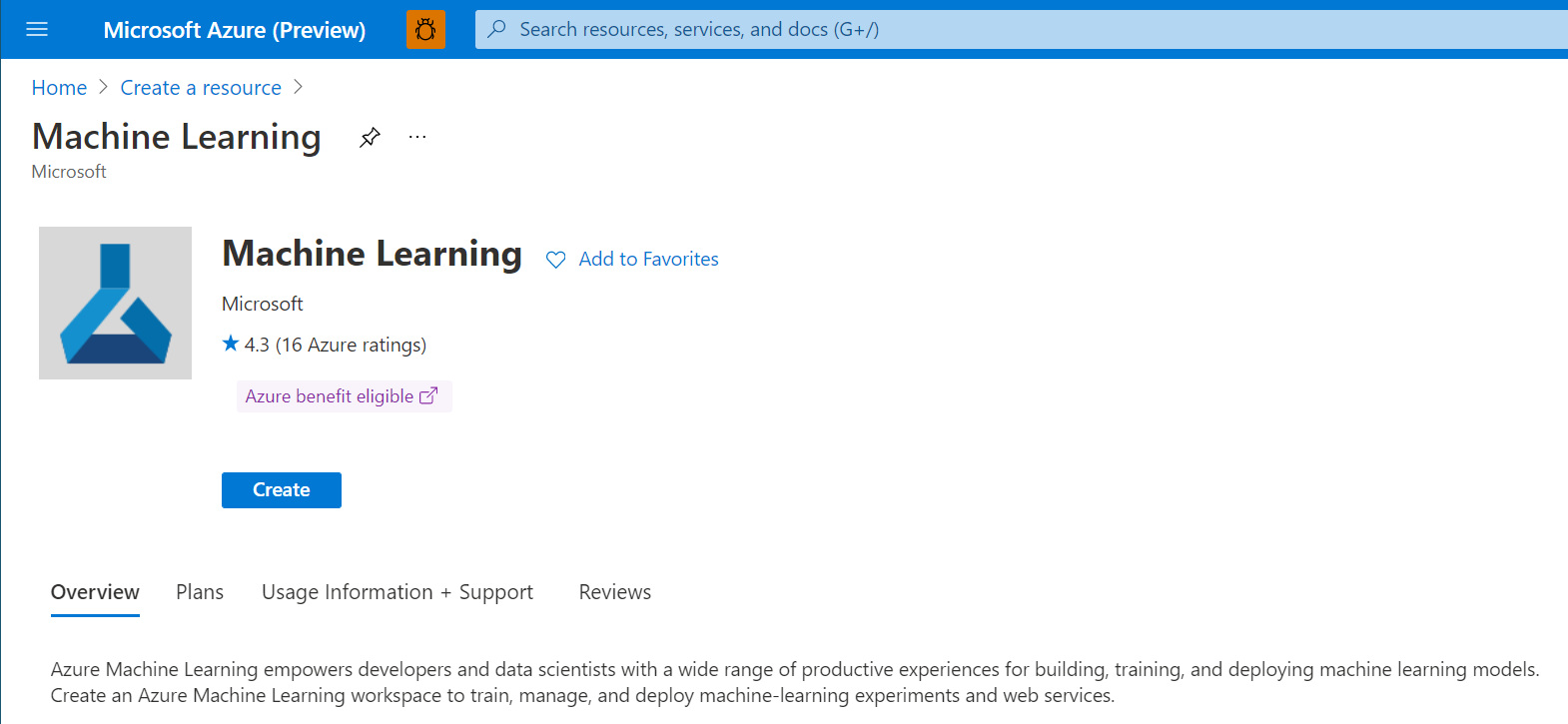Click the orange bug preview icon
This screenshot has height=724, width=1568.
tap(425, 30)
